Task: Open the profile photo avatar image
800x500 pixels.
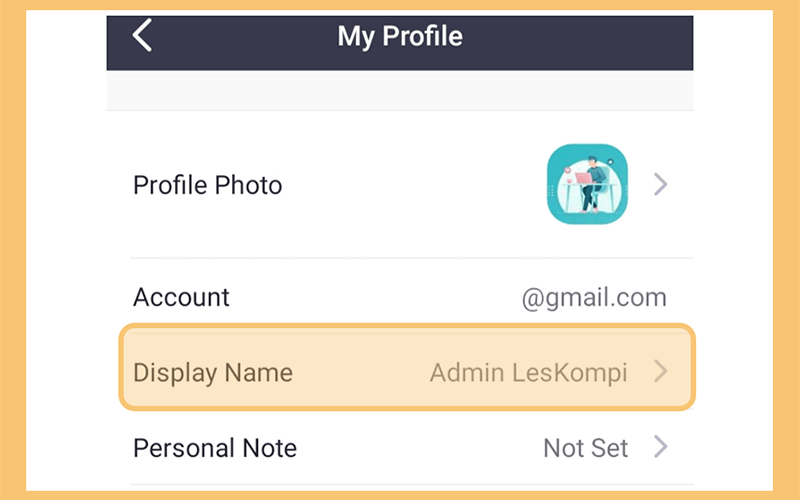Action: [587, 184]
